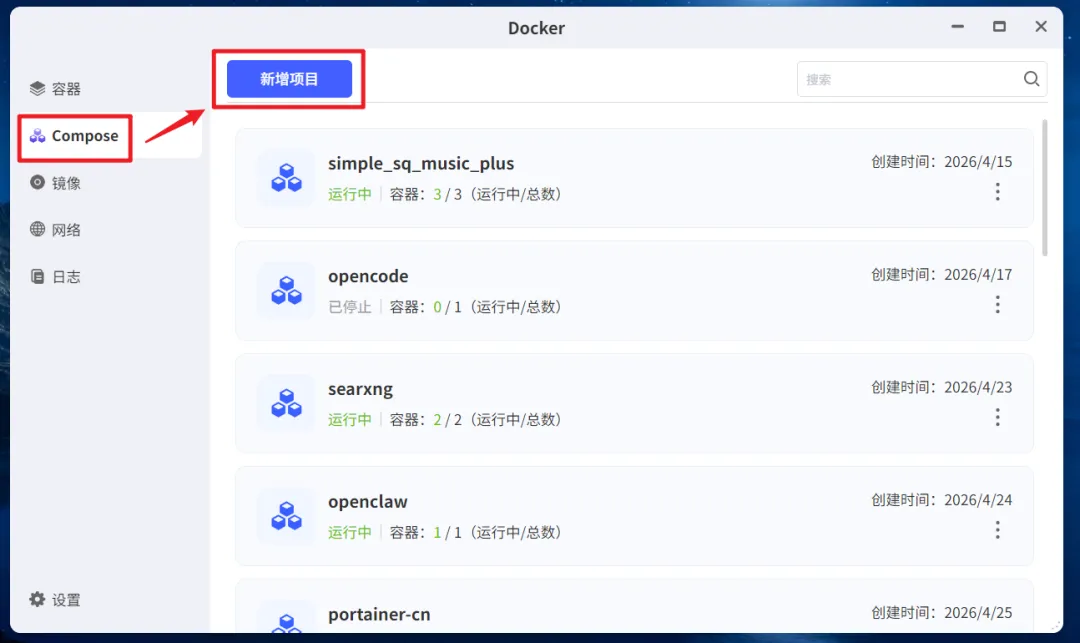The height and width of the screenshot is (643, 1080).
Task: Click the 新增项目 (Add Project) button
Action: (289, 79)
